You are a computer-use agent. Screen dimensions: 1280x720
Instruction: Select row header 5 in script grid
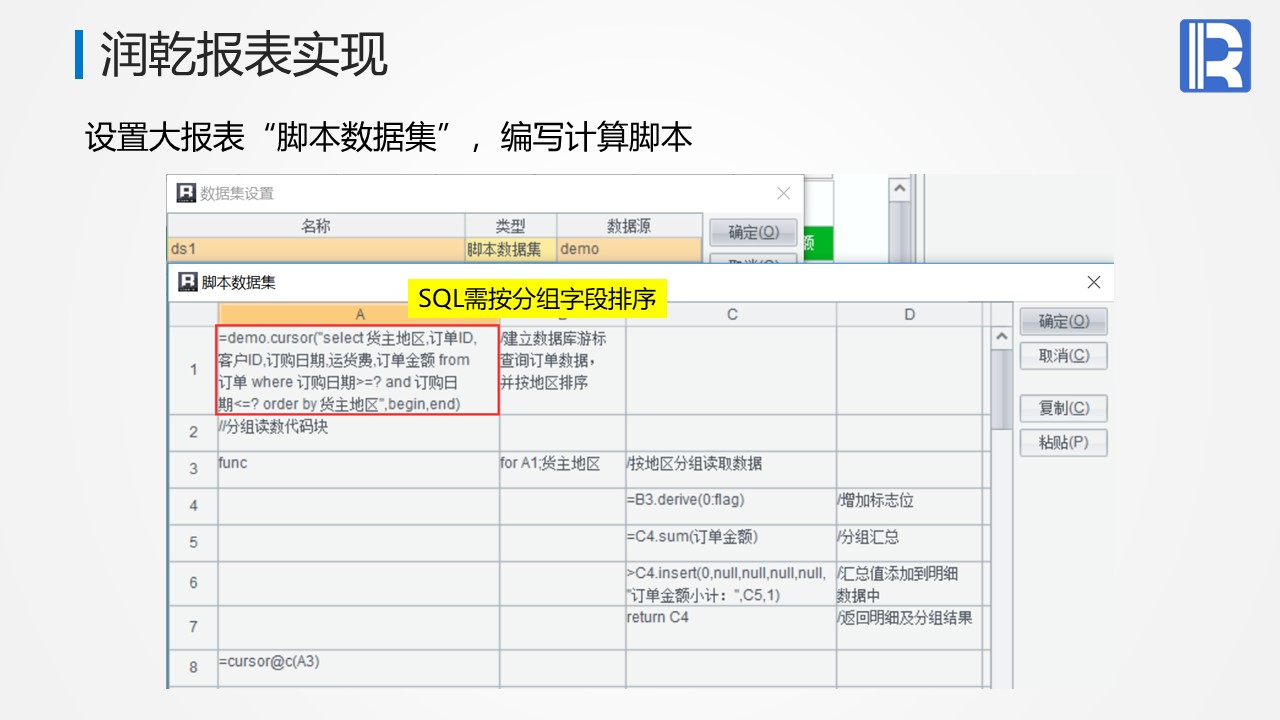[193, 543]
